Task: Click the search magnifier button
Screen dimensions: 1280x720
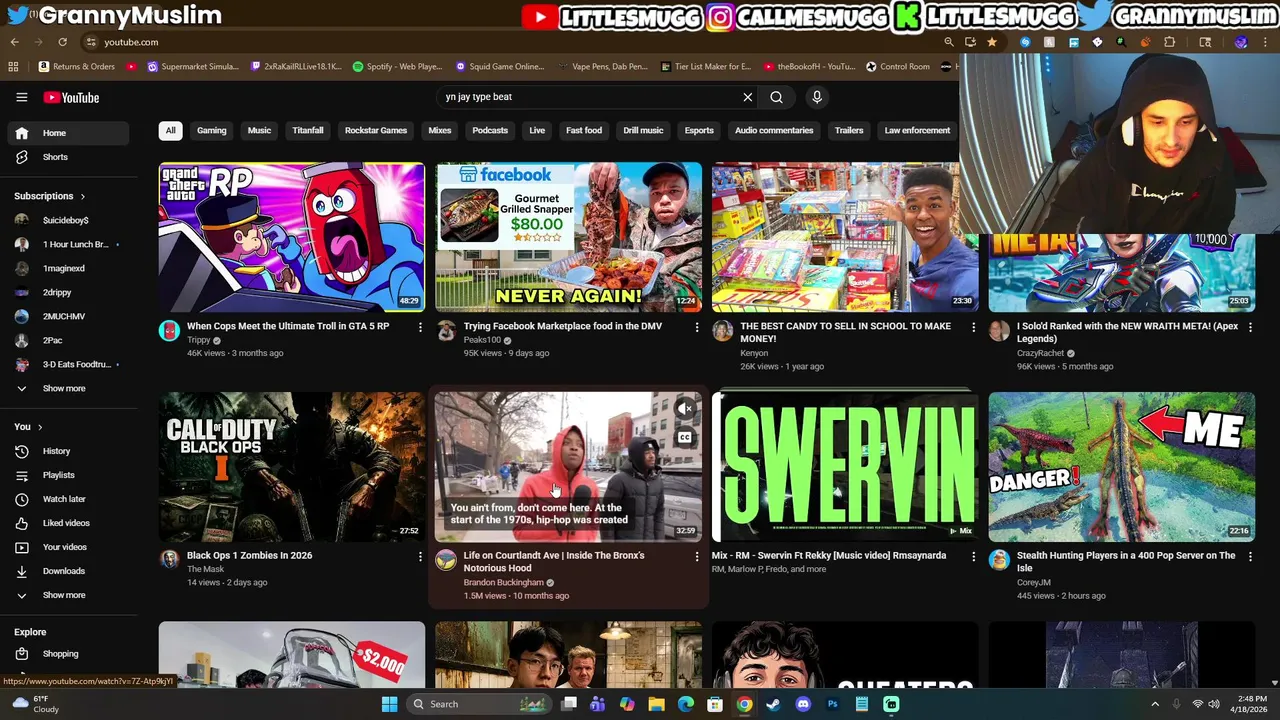Action: (x=776, y=97)
